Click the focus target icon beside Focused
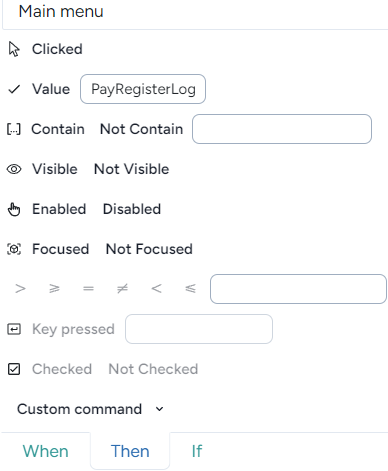The height and width of the screenshot is (471, 388). tap(14, 249)
